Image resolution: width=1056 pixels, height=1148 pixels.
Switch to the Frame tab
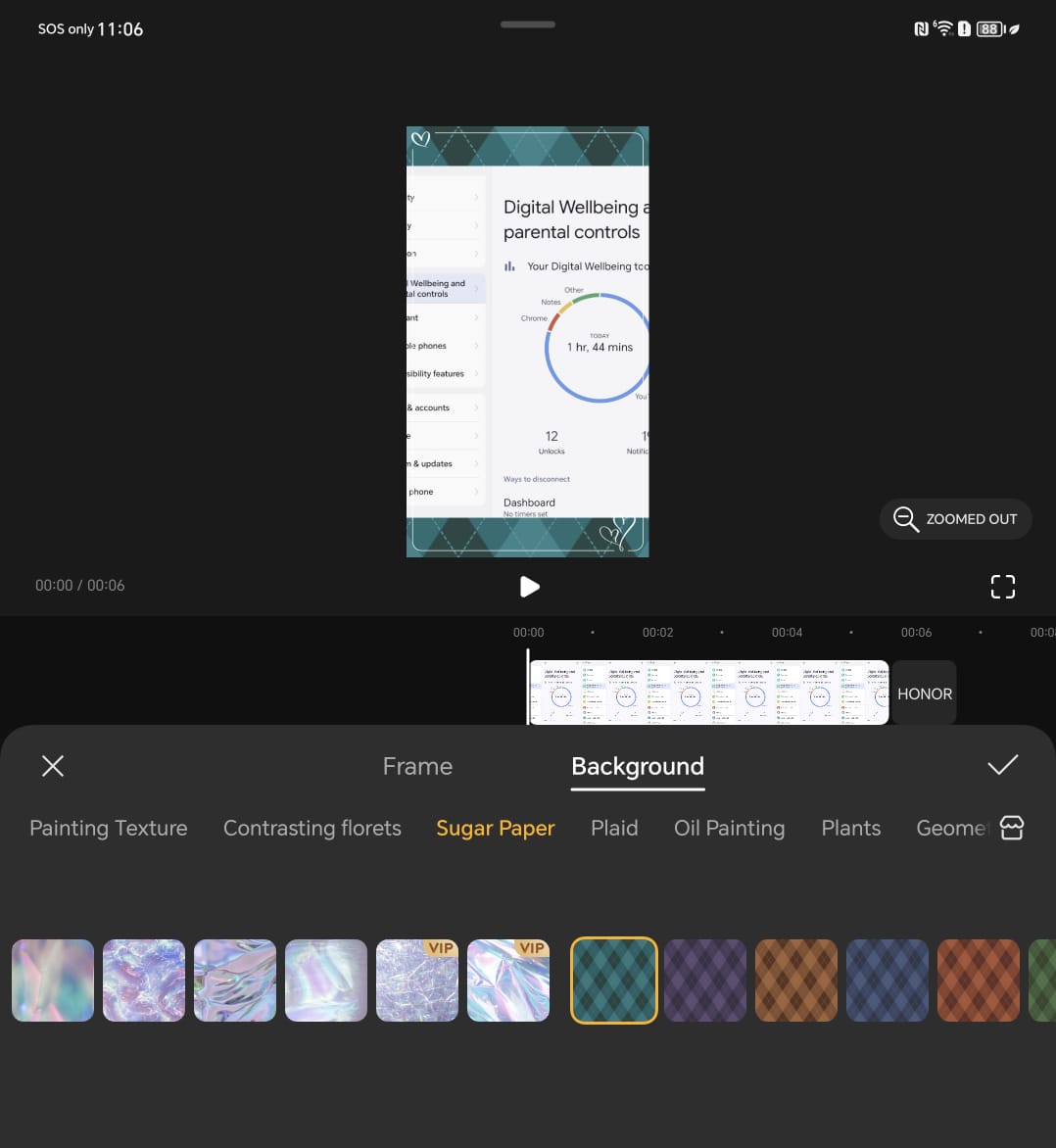click(x=417, y=766)
